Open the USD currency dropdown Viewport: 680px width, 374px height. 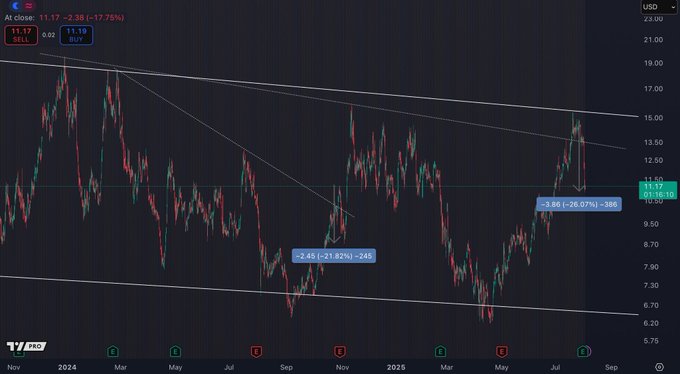point(659,7)
